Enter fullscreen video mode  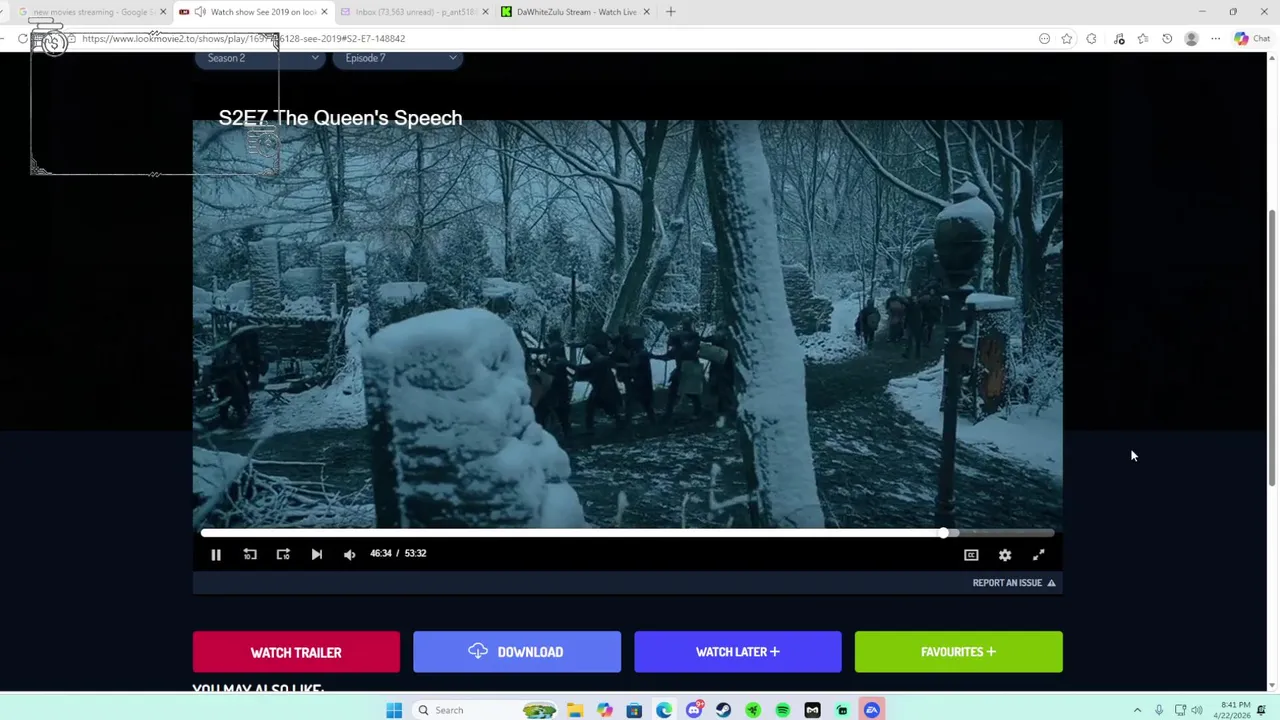click(x=1038, y=555)
